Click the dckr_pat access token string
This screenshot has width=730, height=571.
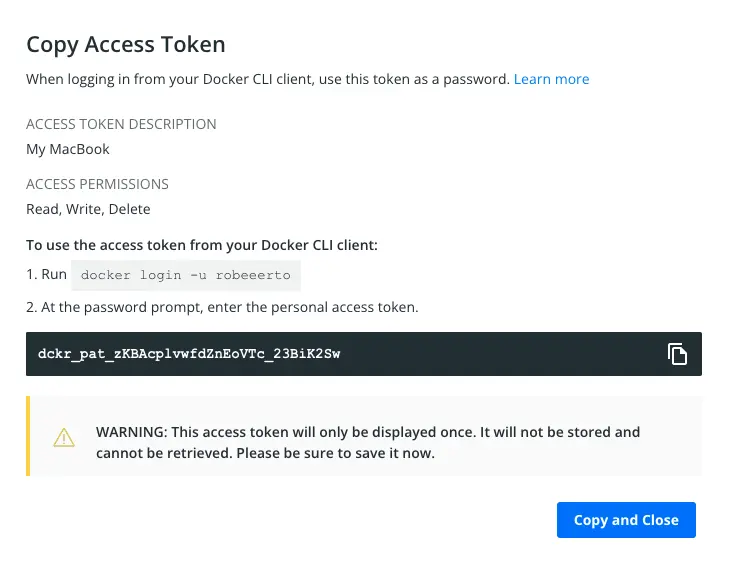coord(189,354)
